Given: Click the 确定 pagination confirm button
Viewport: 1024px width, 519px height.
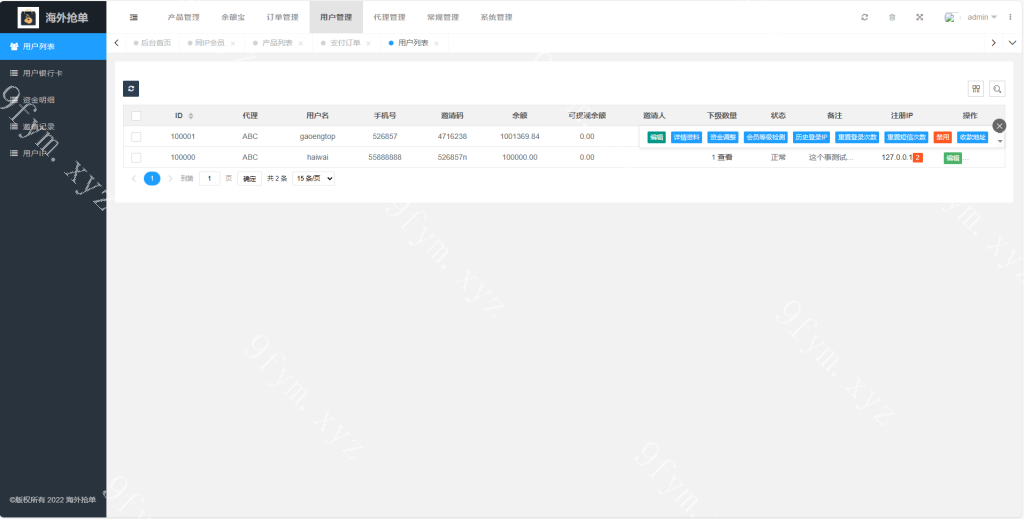Looking at the screenshot, I should (x=249, y=178).
